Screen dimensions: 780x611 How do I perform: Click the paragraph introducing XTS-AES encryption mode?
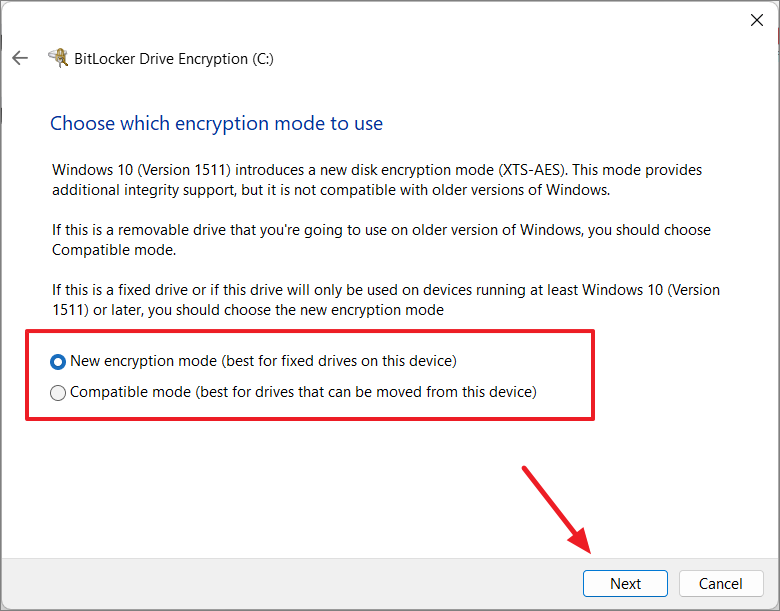coord(377,180)
